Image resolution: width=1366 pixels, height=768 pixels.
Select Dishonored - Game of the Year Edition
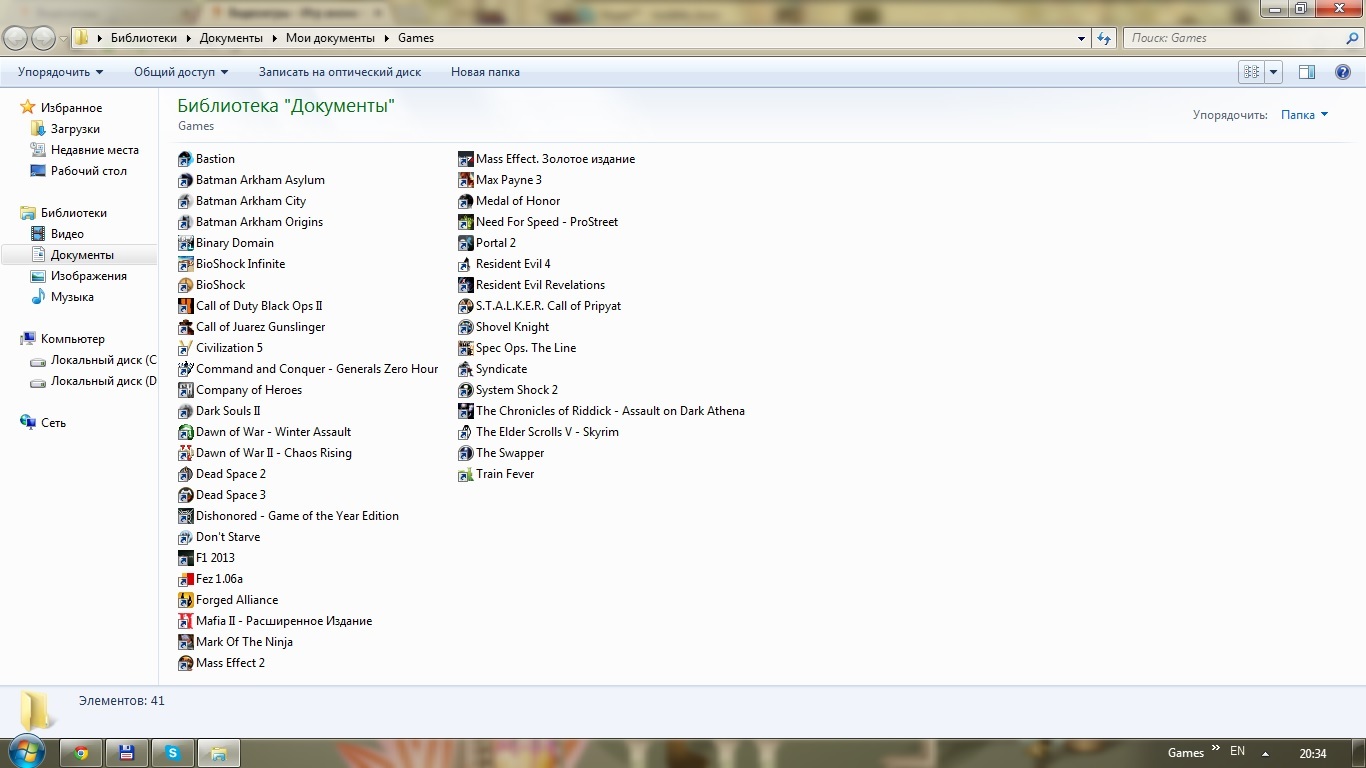click(297, 516)
